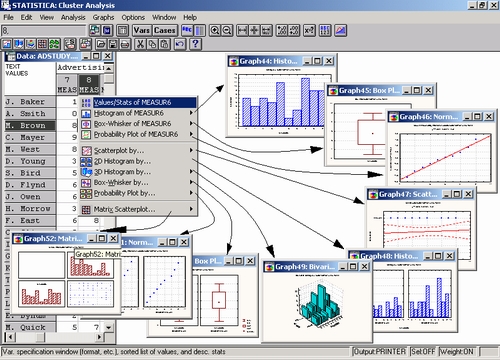Click the second red stats icon left of Open

[x=85, y=44]
